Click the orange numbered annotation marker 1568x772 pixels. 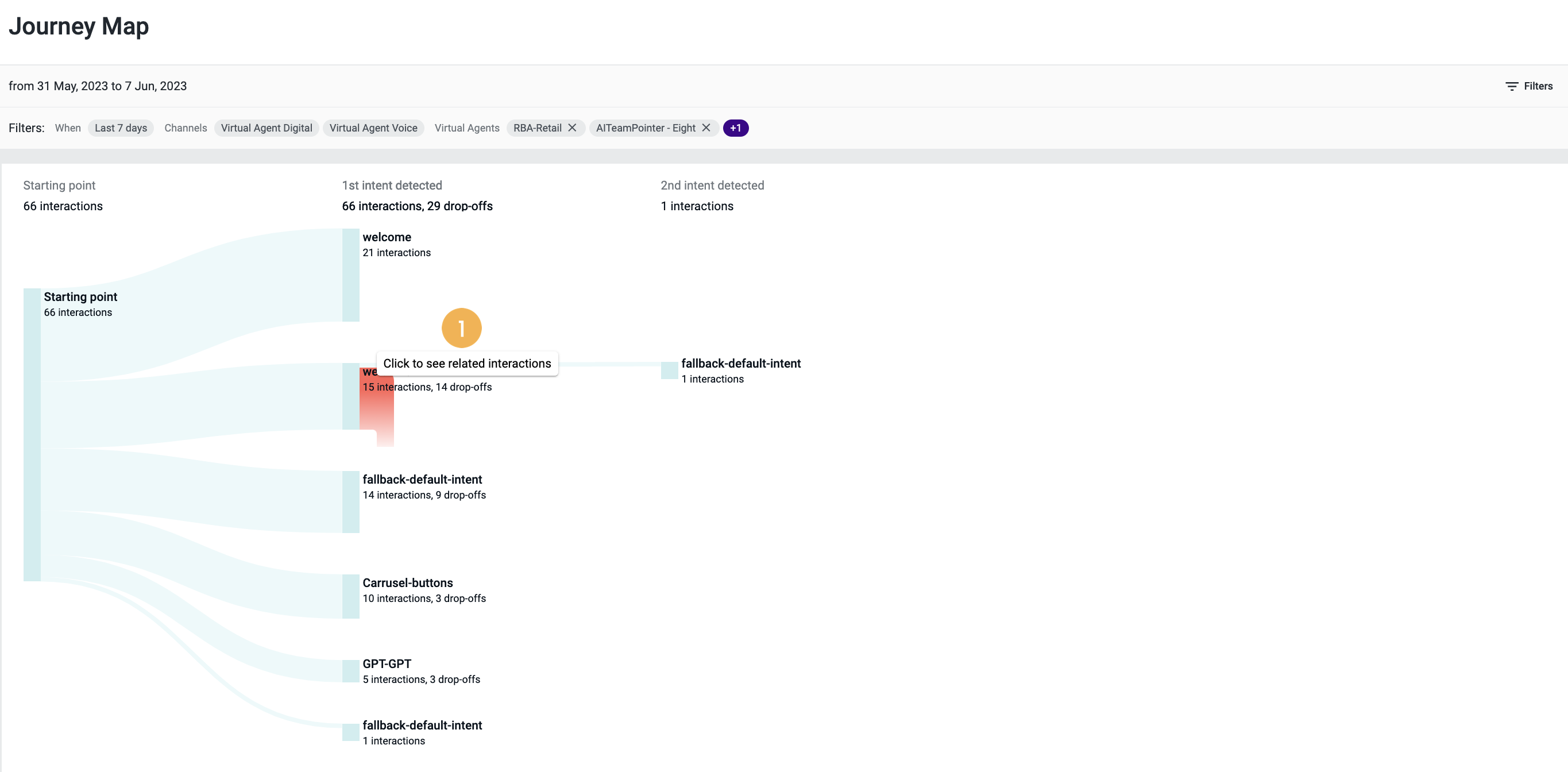pos(462,327)
